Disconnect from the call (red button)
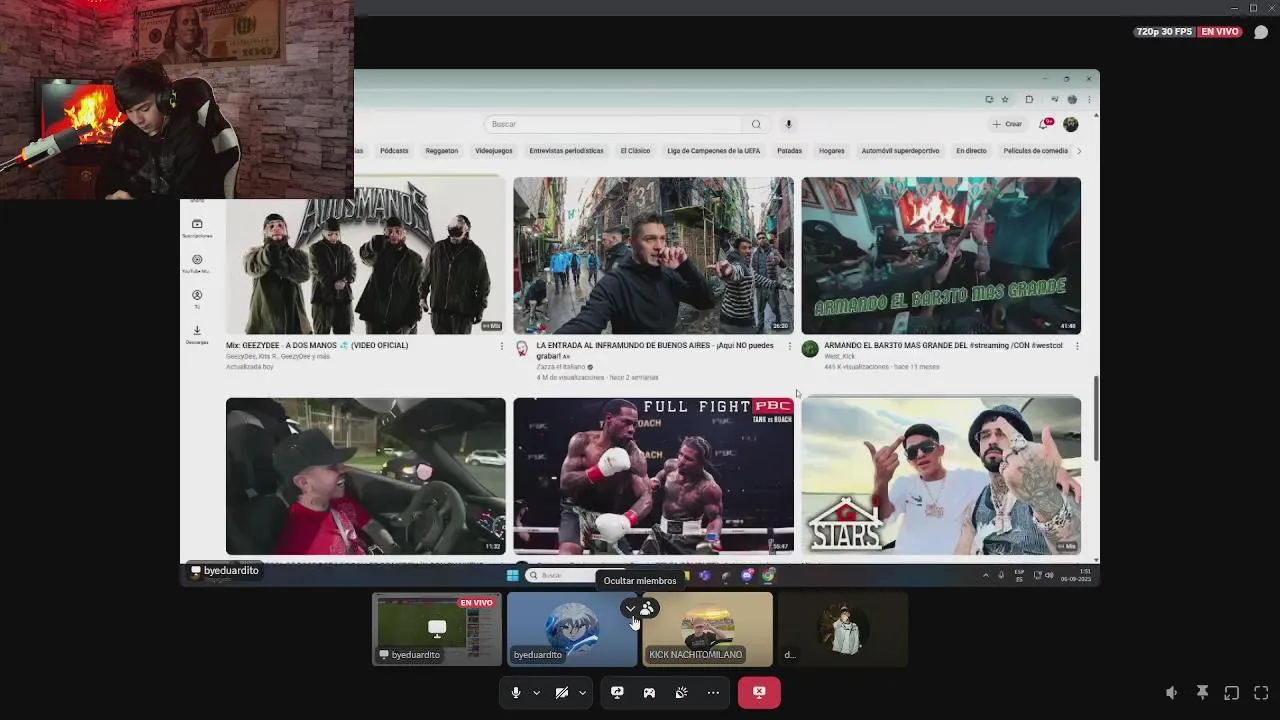 (x=759, y=692)
